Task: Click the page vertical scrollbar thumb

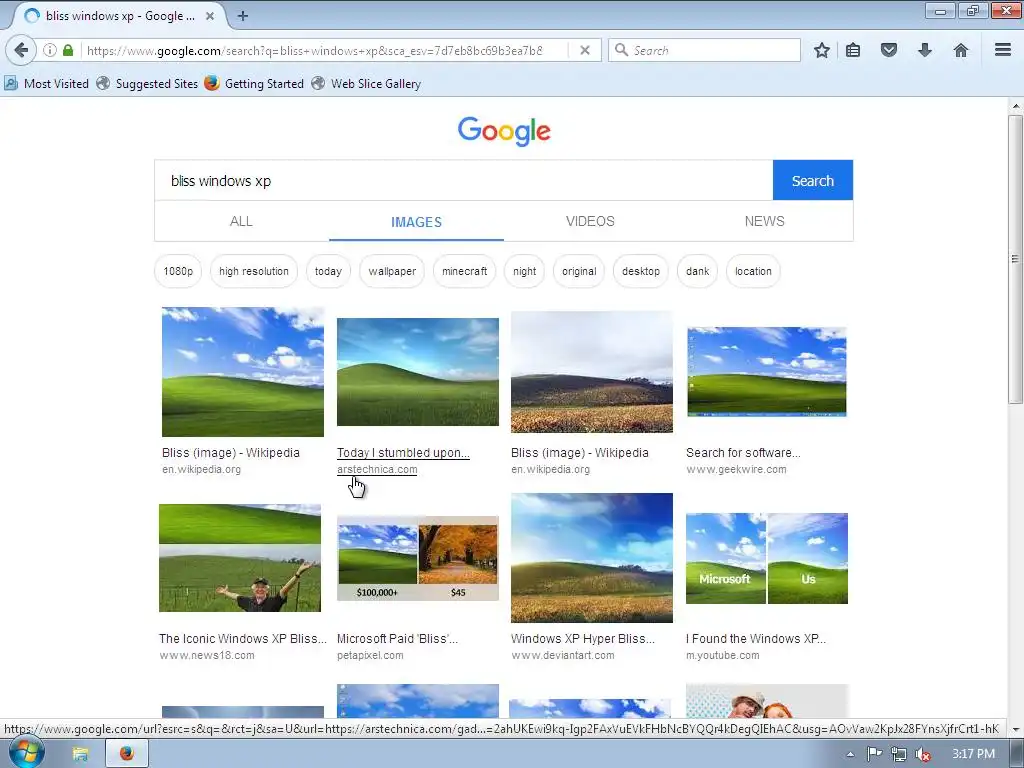Action: [x=1015, y=259]
